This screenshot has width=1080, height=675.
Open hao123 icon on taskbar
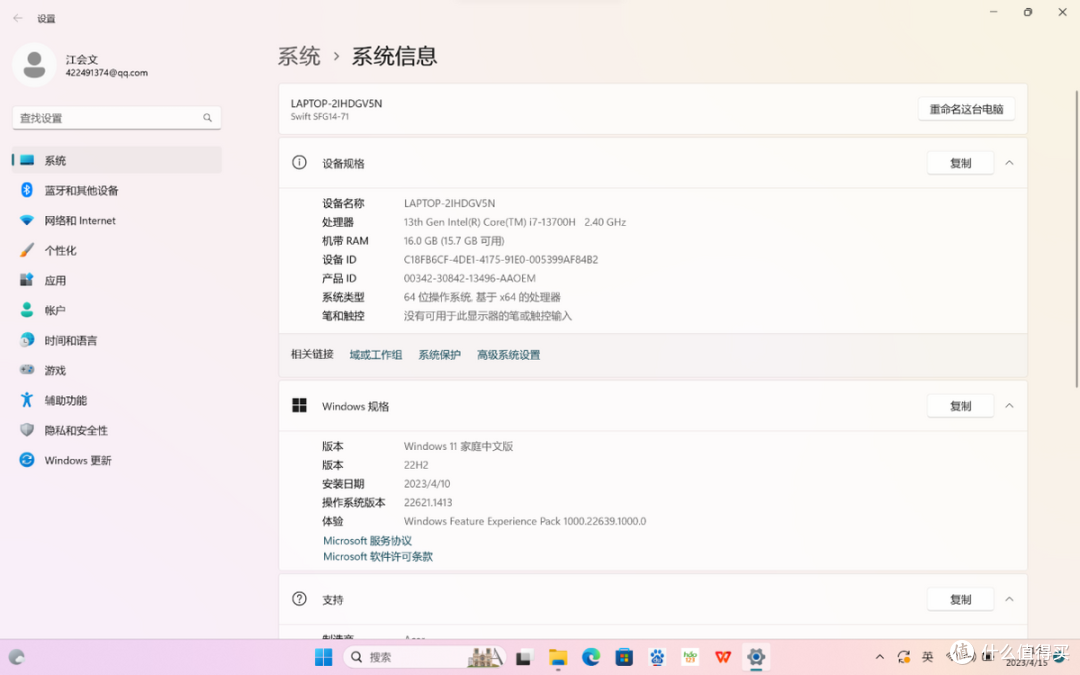point(690,657)
